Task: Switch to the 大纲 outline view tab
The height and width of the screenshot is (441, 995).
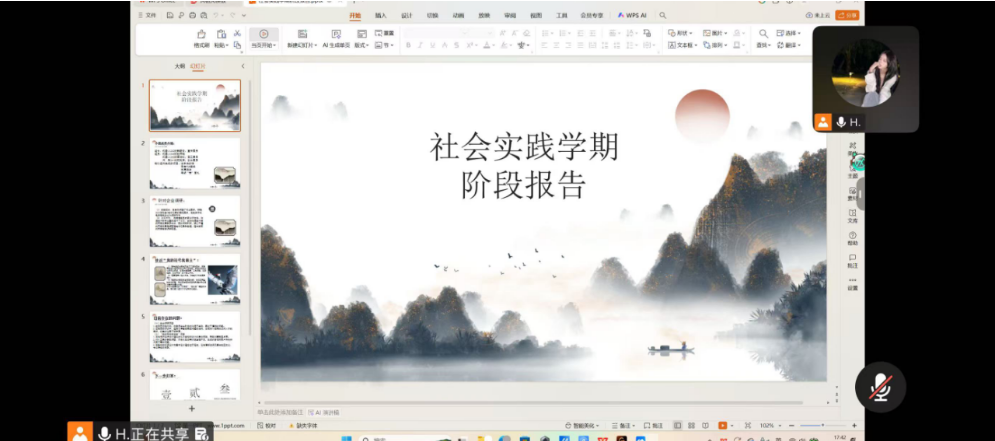Action: click(179, 67)
